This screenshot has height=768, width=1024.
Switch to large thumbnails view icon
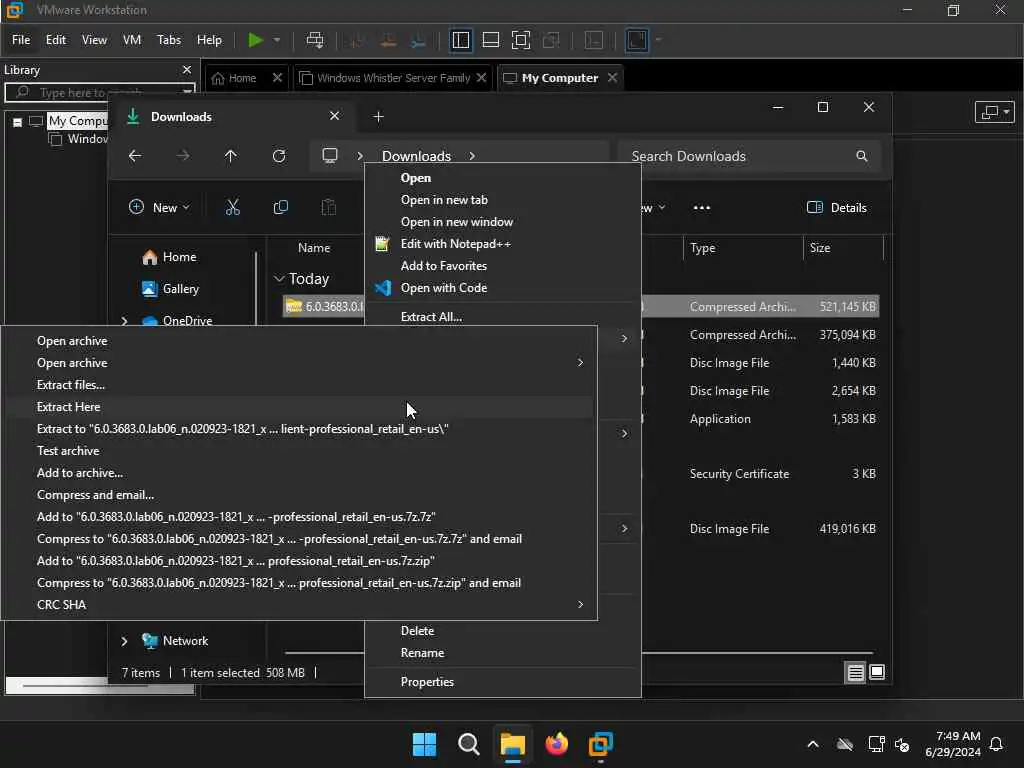click(x=877, y=672)
